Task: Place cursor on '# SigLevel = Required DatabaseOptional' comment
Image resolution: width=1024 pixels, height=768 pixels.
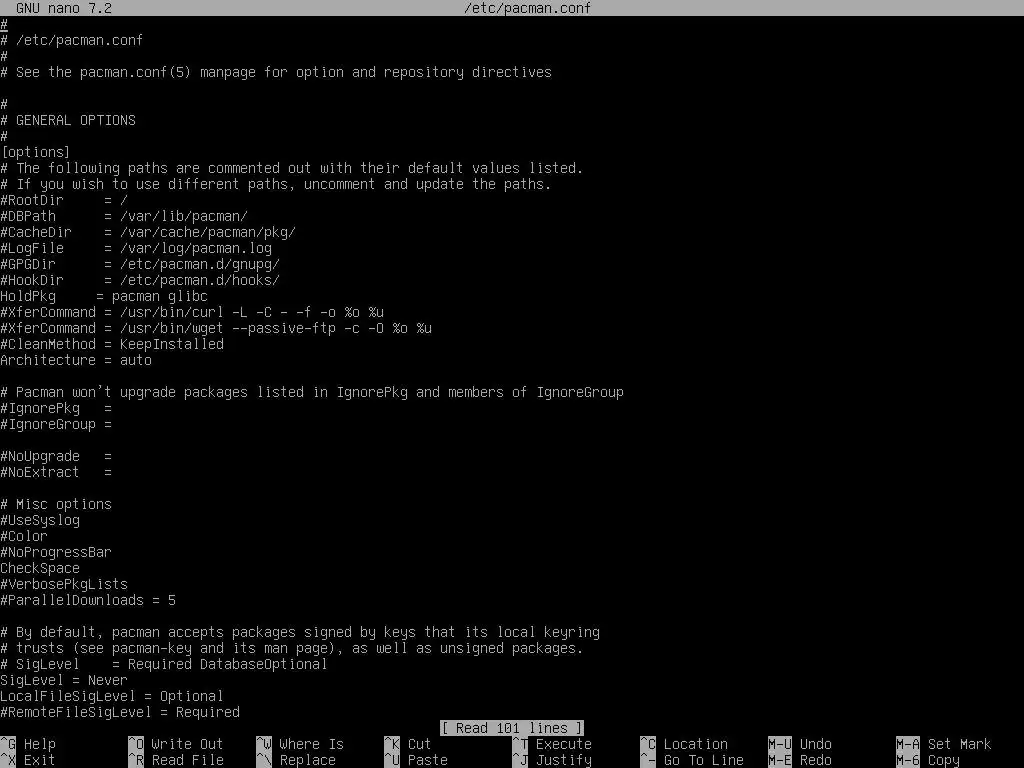Action: click(x=164, y=664)
